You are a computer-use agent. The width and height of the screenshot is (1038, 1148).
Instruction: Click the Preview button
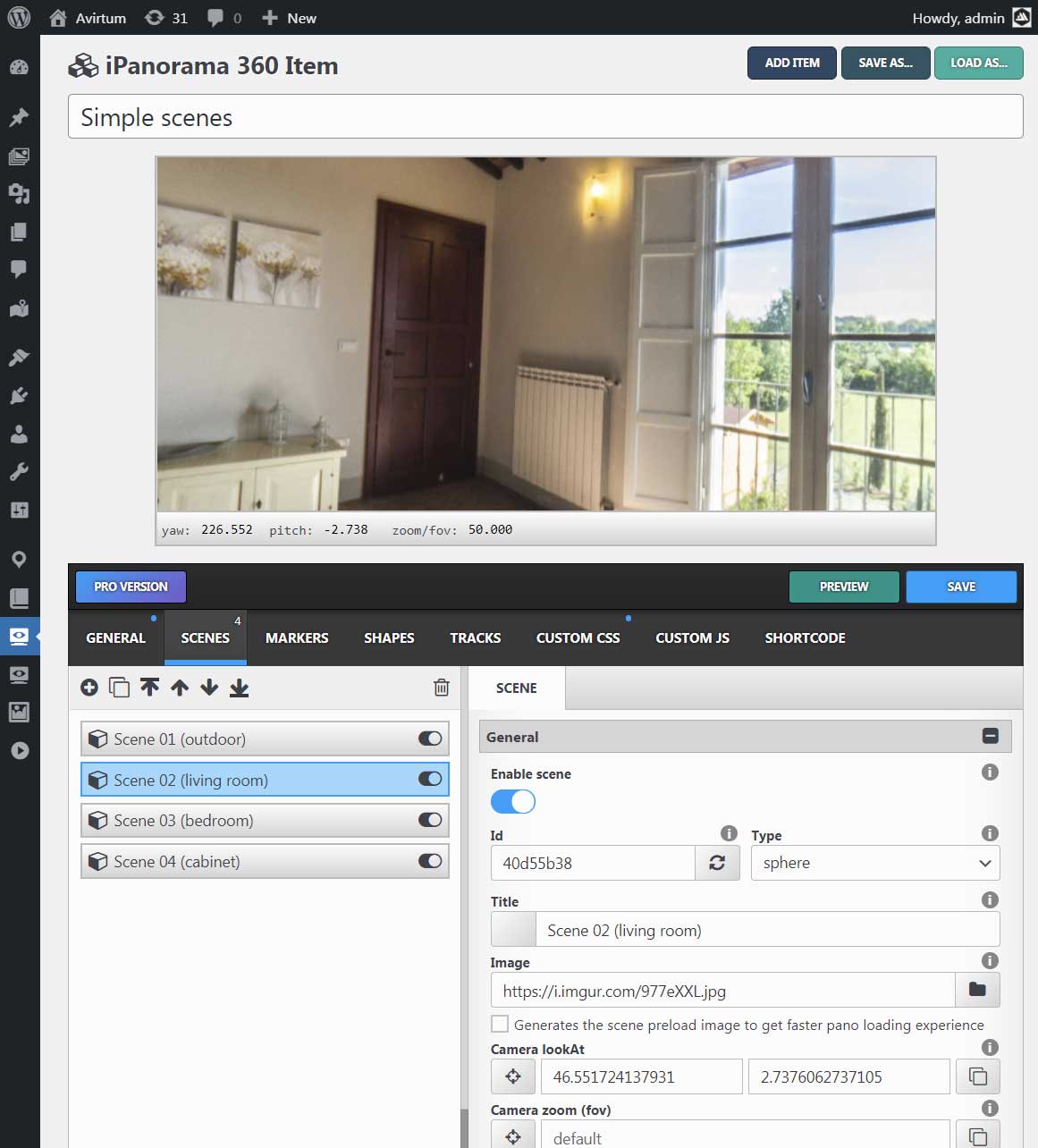[x=844, y=587]
